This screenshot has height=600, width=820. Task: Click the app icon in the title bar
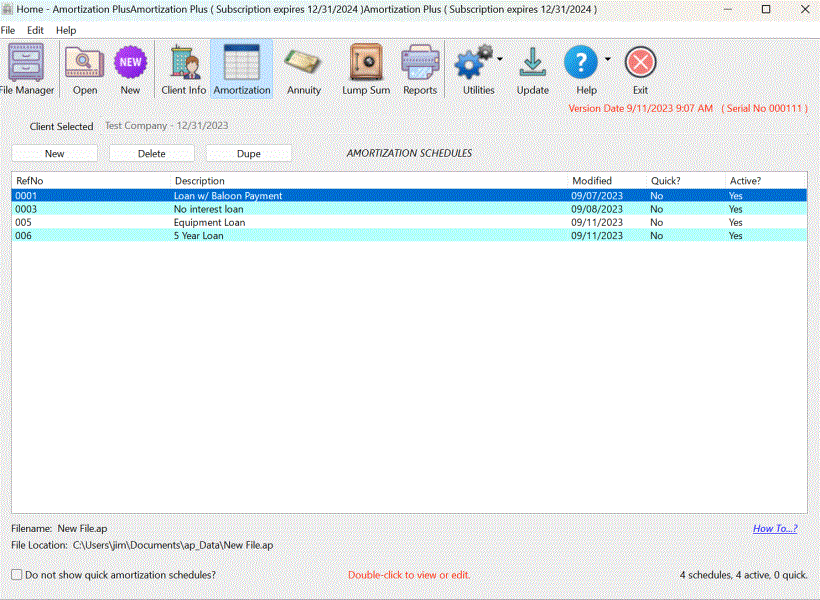[7, 9]
